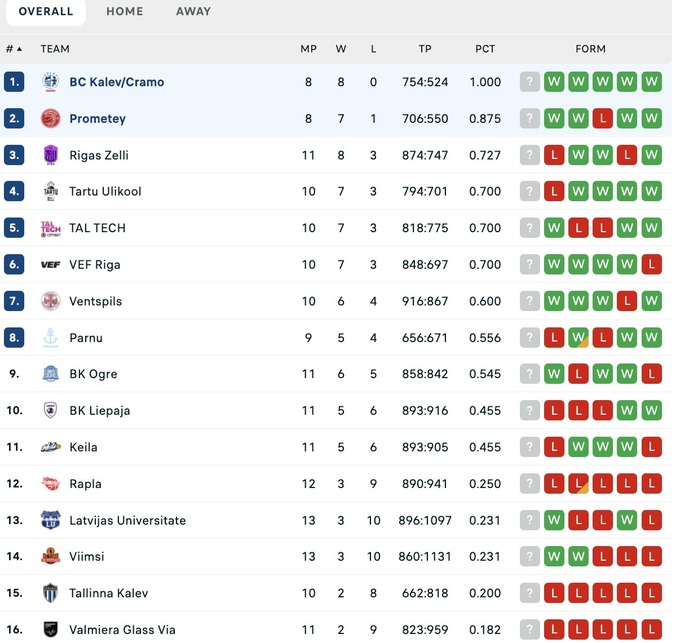Click the rank 1 position badge
The image size is (680, 643).
point(14,82)
